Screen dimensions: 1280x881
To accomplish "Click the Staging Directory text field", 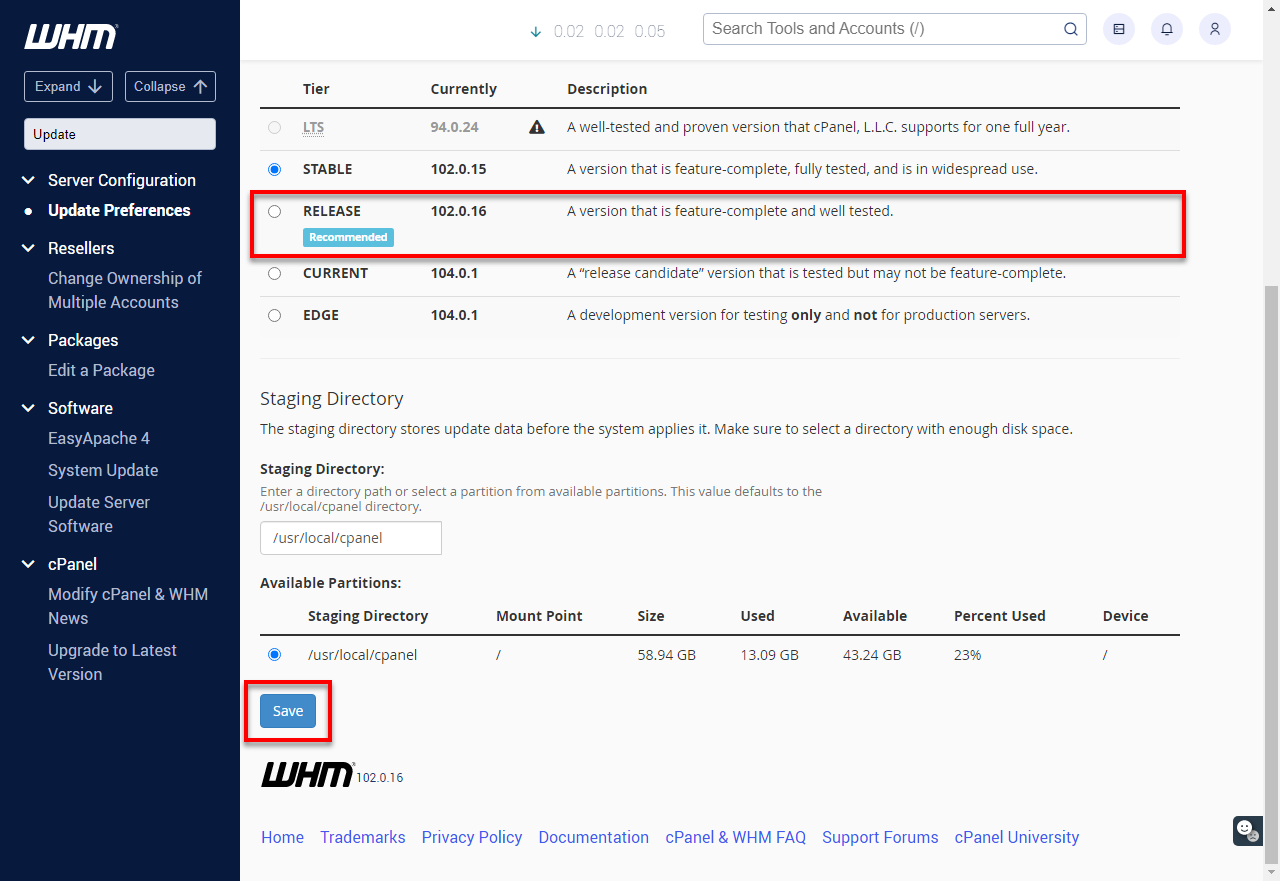I will click(350, 538).
